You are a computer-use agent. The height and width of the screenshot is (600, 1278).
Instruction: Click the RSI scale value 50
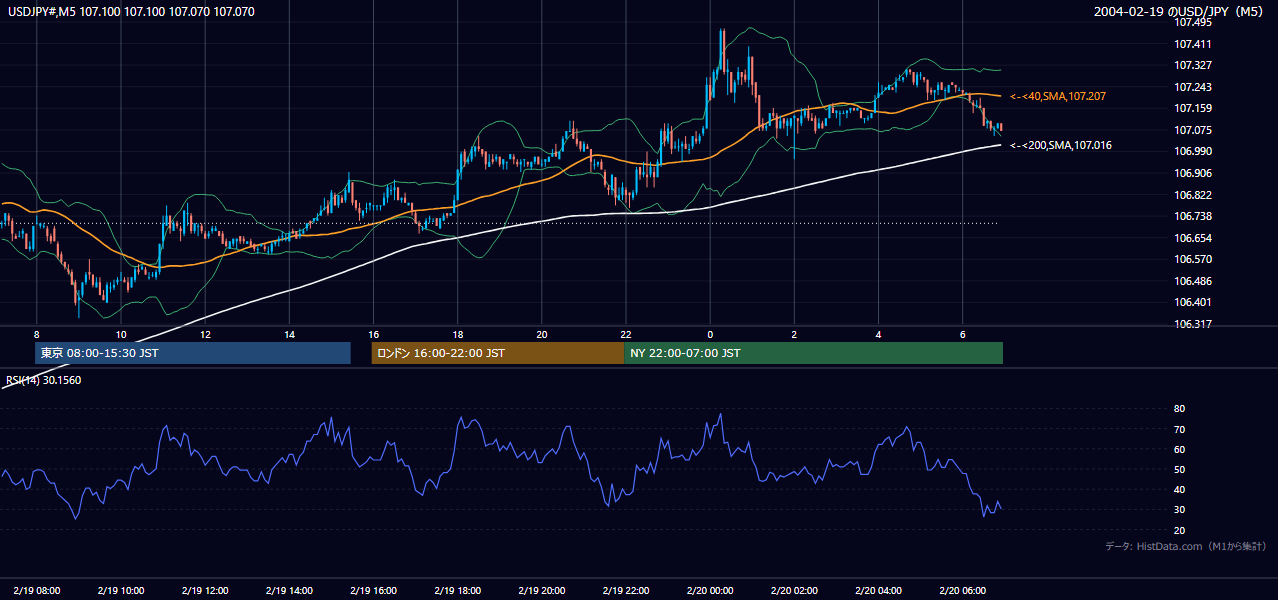[1179, 469]
